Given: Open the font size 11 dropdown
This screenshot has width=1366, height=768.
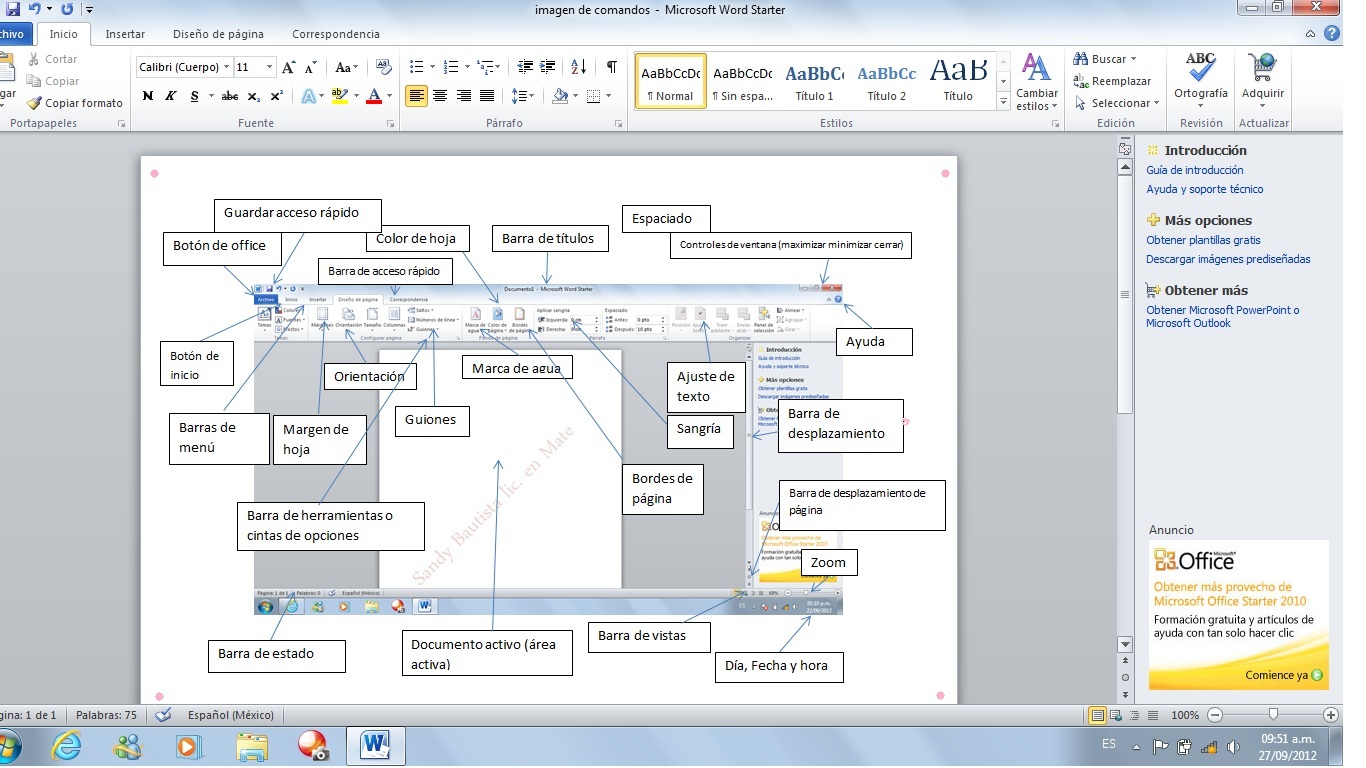Looking at the screenshot, I should pyautogui.click(x=269, y=67).
